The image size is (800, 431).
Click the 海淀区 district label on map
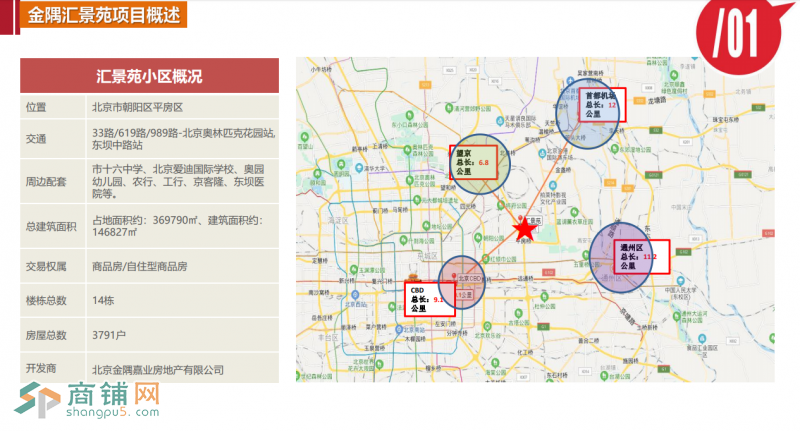338,220
